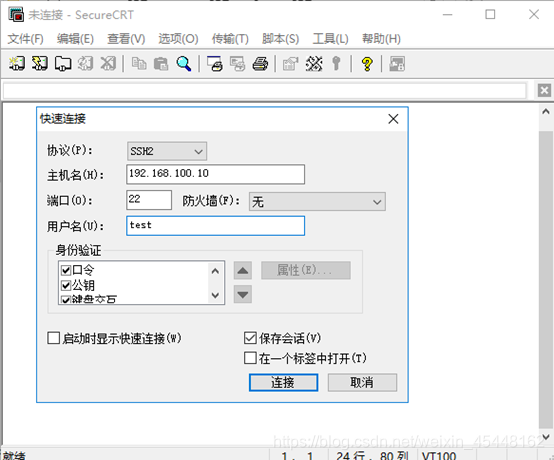This screenshot has height=460, width=554.
Task: Click the Copy toolbar icon
Action: click(139, 64)
